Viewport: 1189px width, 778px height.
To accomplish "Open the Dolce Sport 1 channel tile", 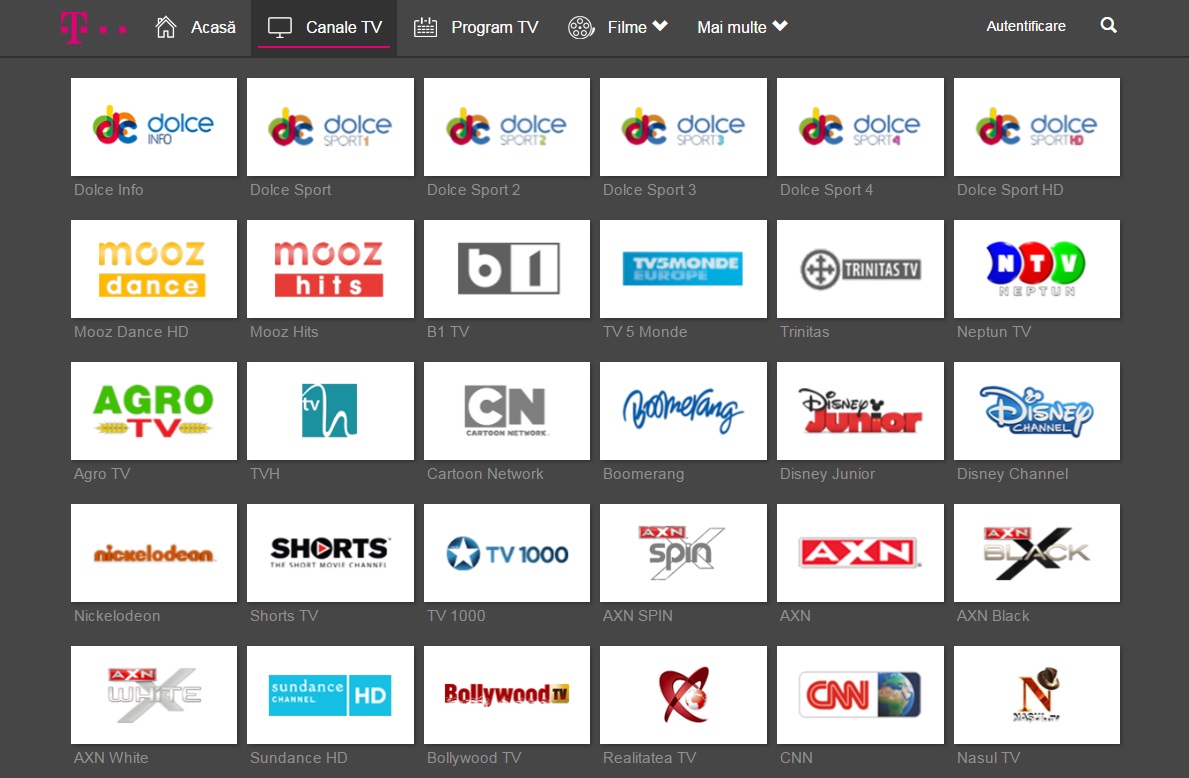I will coord(331,127).
